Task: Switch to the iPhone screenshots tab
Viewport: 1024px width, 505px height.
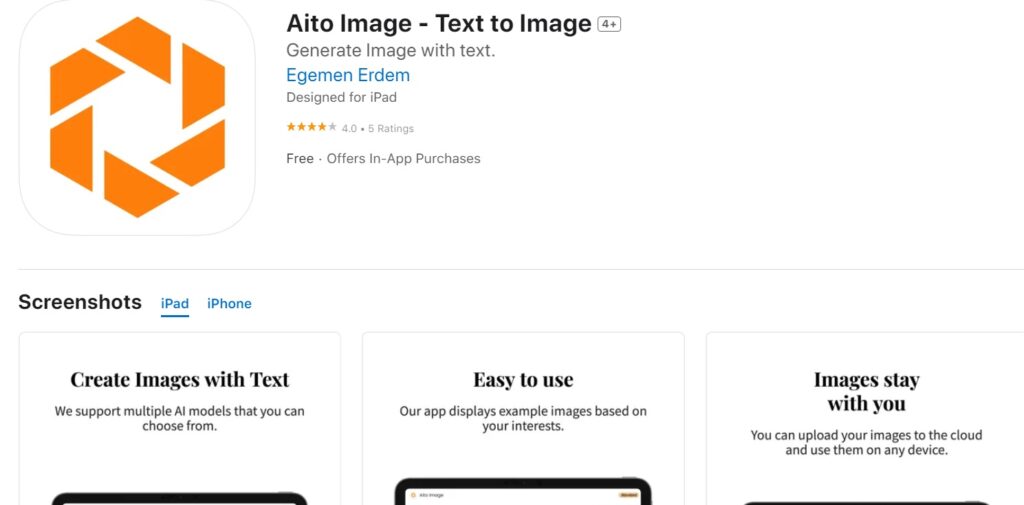Action: [229, 304]
